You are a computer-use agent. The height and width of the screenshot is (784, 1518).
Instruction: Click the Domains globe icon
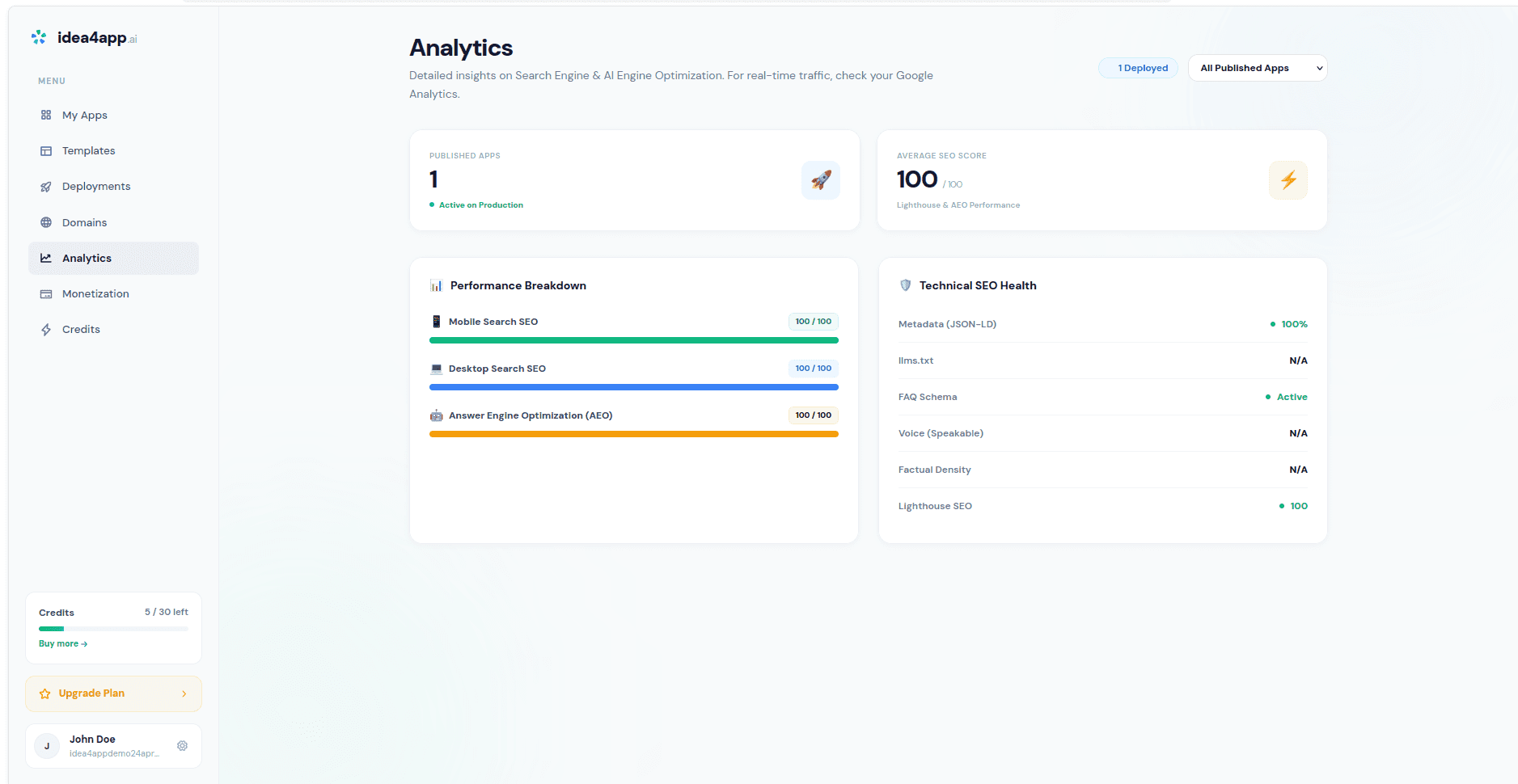point(46,222)
